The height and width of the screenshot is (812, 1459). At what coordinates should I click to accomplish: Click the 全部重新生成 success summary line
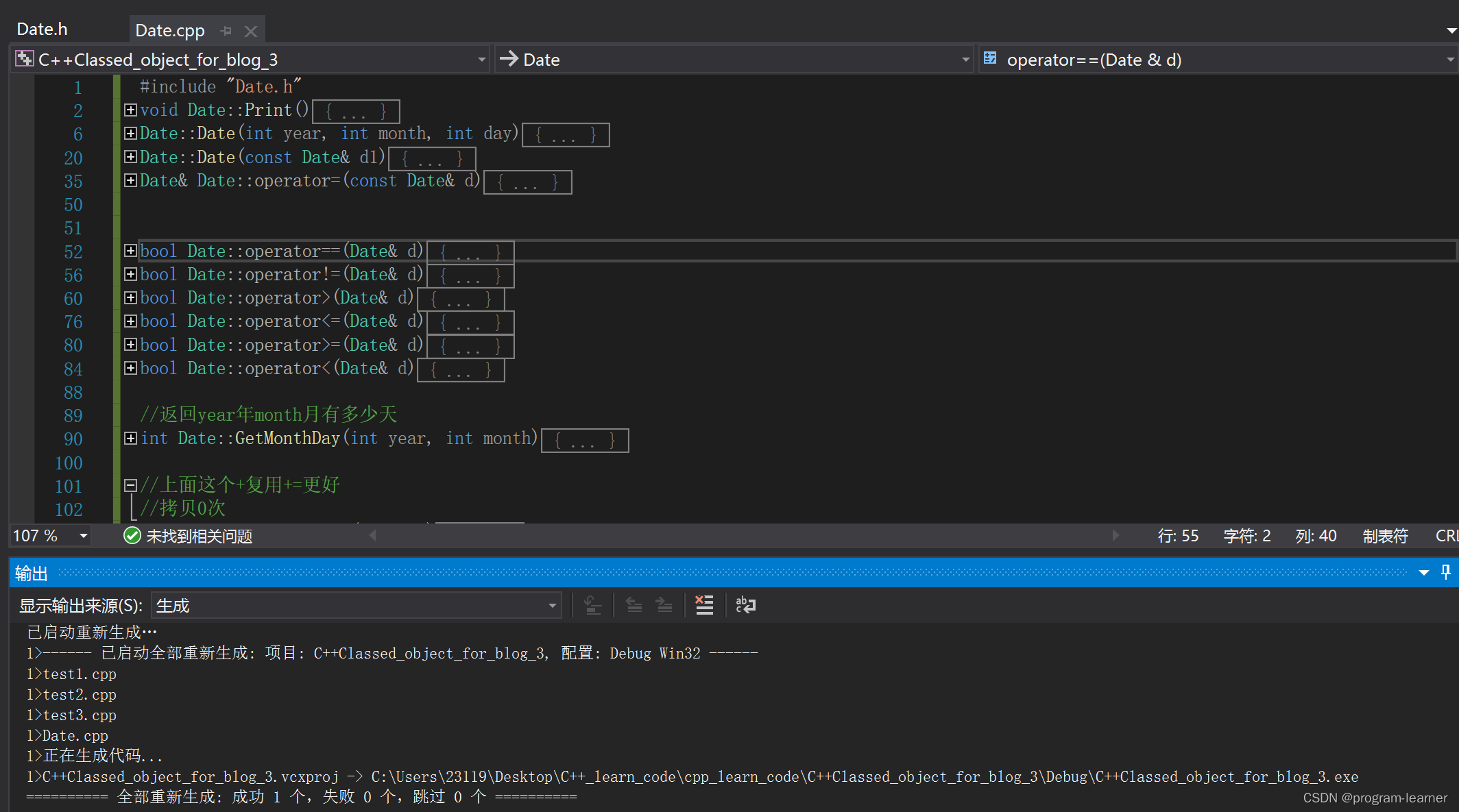coord(302,797)
